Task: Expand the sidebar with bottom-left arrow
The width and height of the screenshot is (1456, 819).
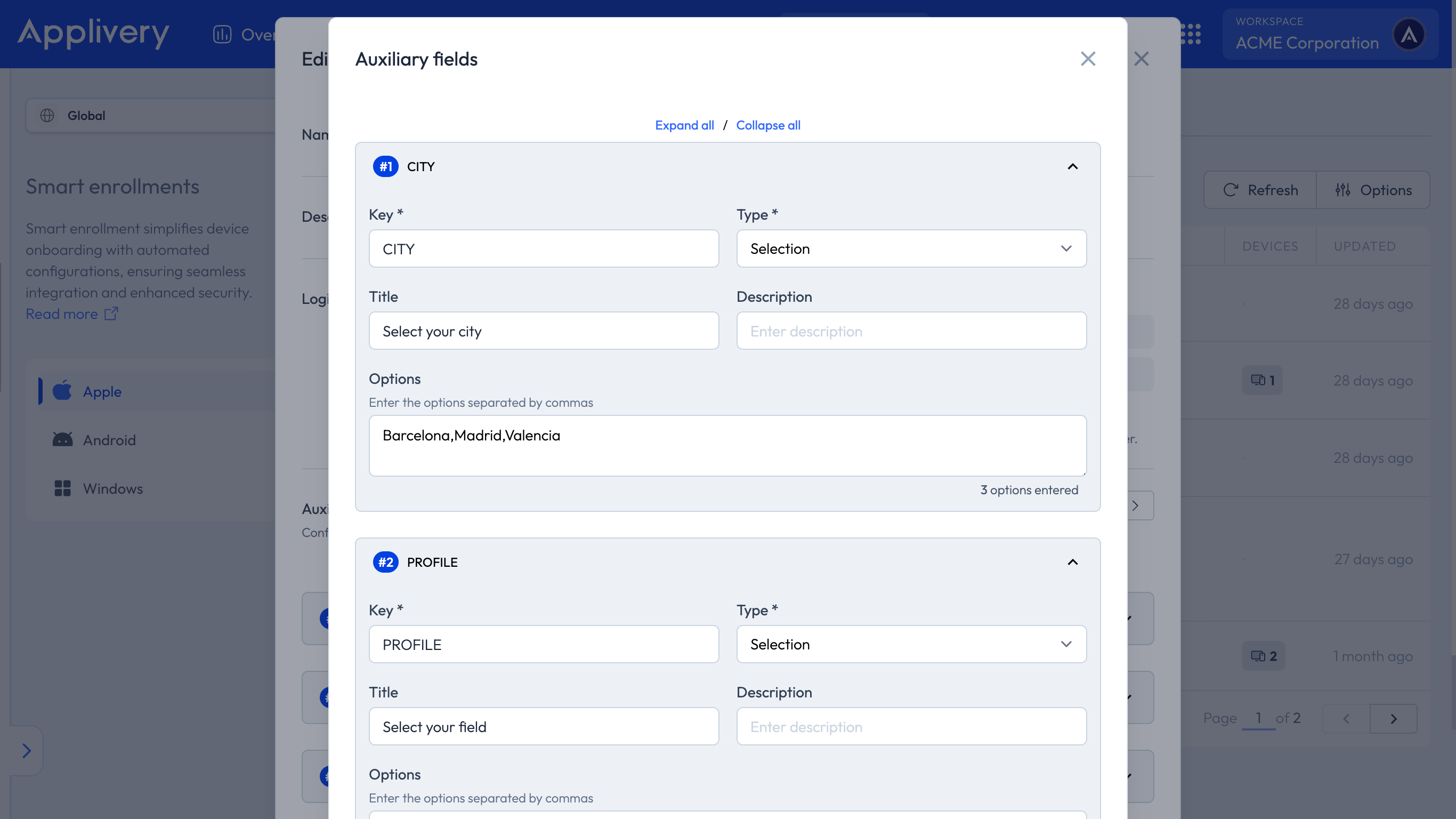Action: (26, 751)
